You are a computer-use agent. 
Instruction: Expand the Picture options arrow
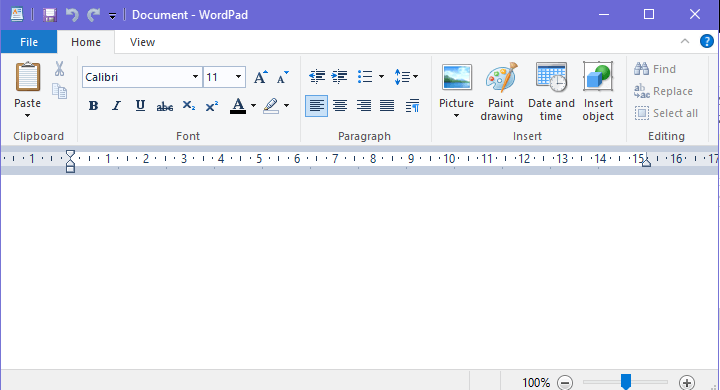point(456,116)
